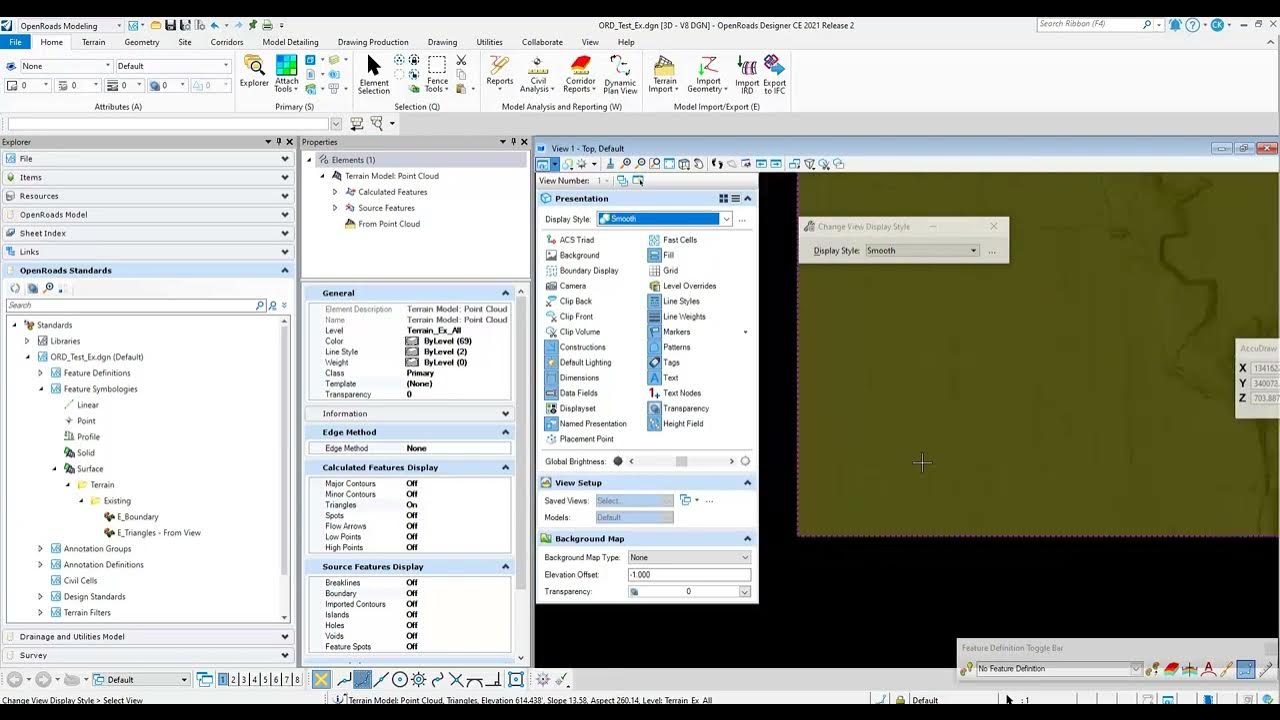This screenshot has height=720, width=1280.
Task: Open Fence Tools in the ribbon
Action: coord(437,75)
